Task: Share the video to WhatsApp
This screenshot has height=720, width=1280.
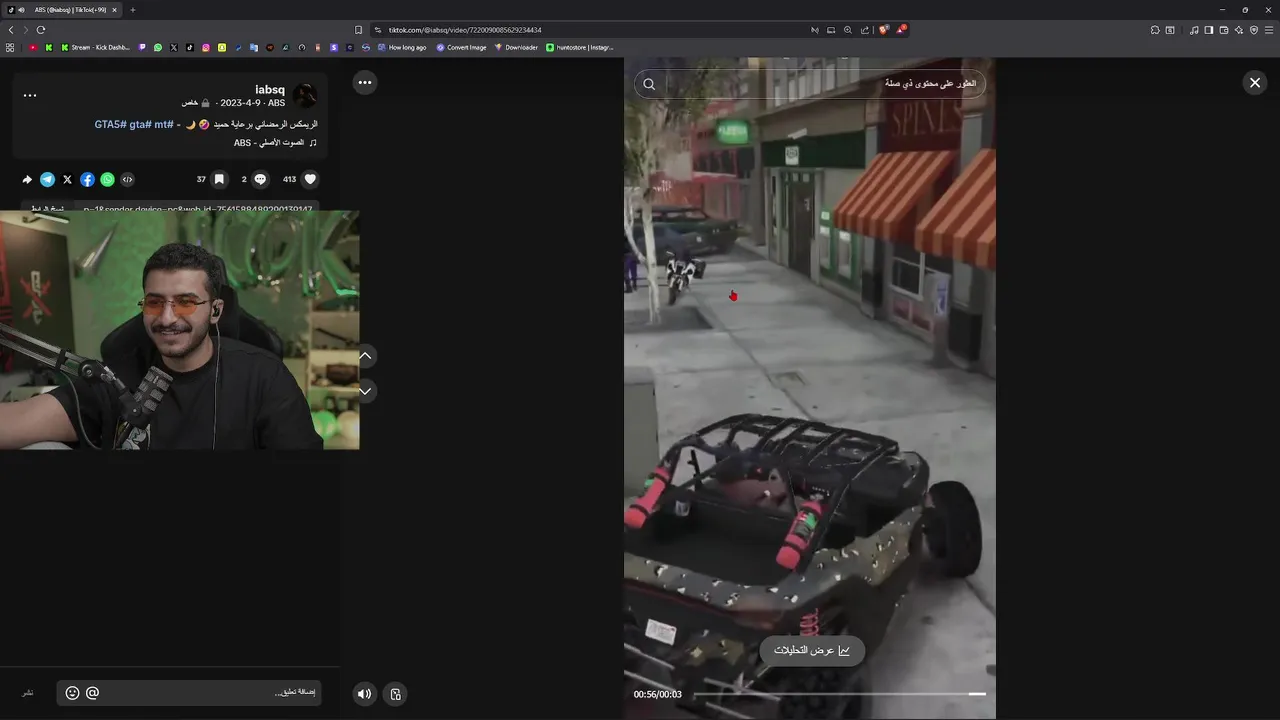Action: point(107,179)
